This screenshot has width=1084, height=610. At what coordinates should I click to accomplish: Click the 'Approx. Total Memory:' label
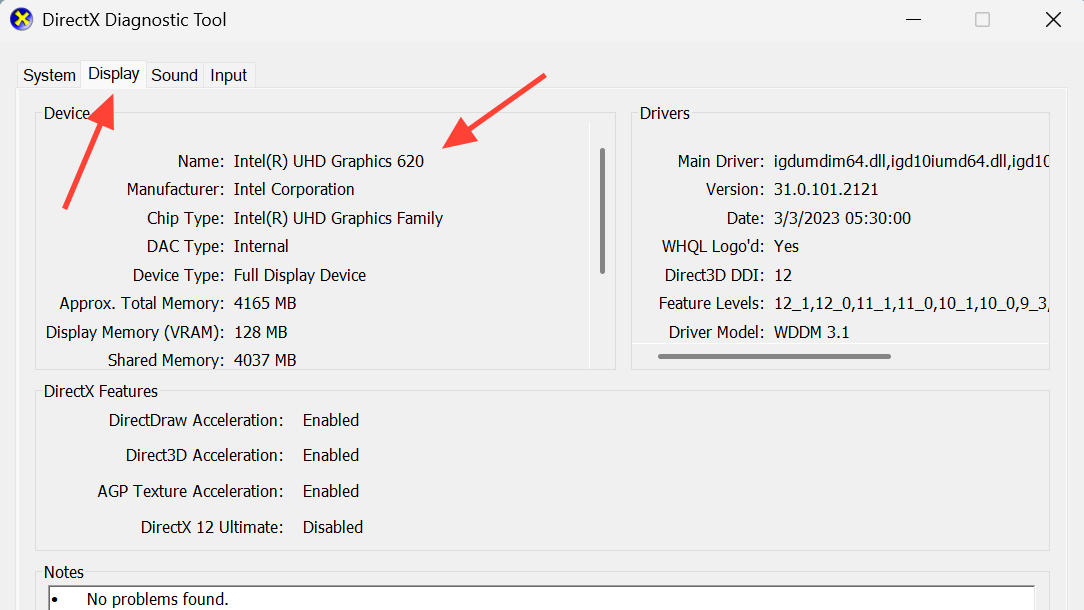click(142, 304)
